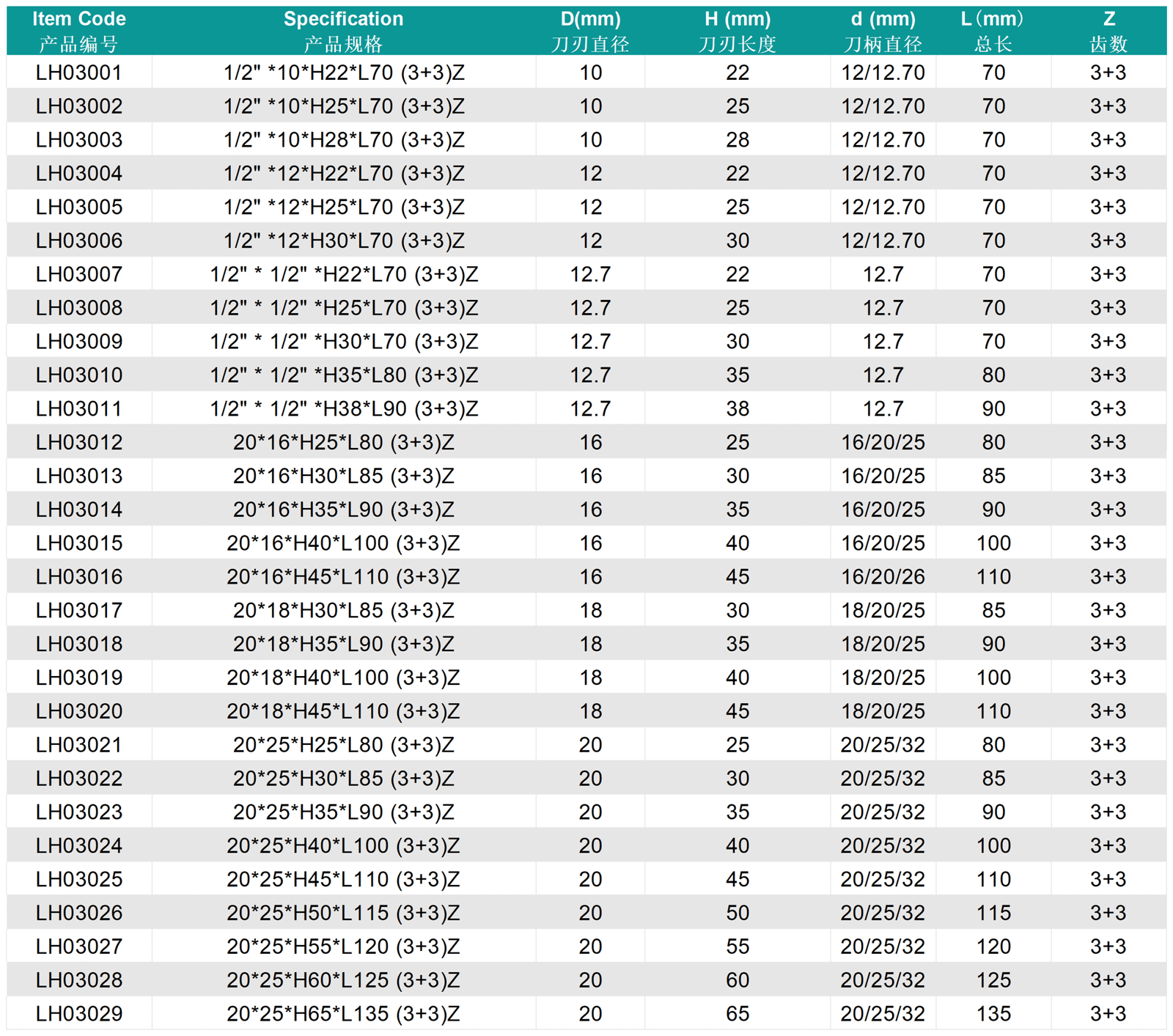The width and height of the screenshot is (1173, 1036).
Task: Select the blade length value 65
Action: point(738,1013)
